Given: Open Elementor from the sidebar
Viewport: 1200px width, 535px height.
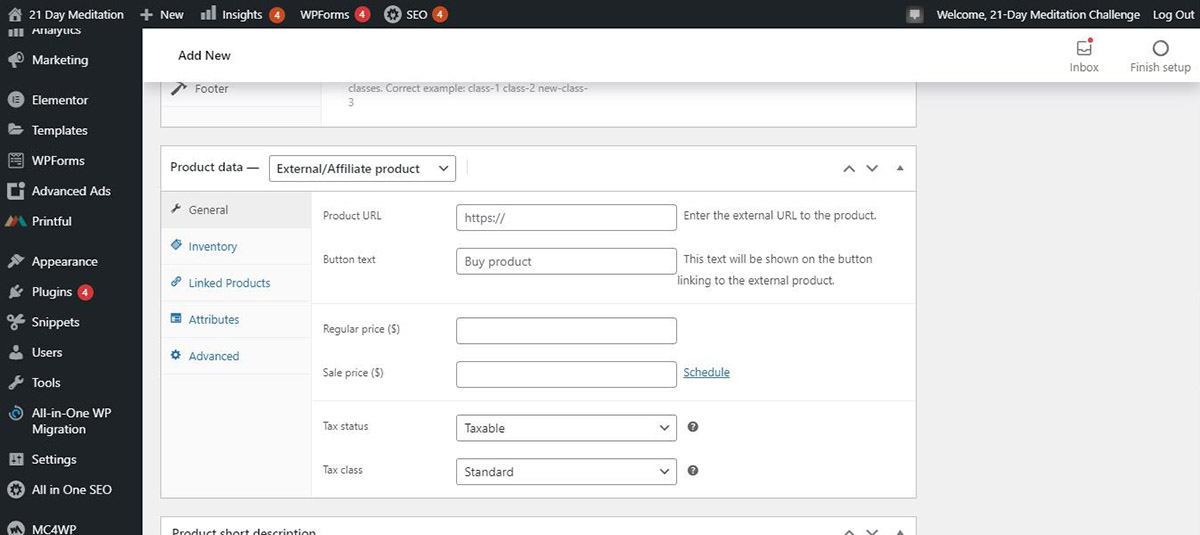Looking at the screenshot, I should click(x=60, y=100).
